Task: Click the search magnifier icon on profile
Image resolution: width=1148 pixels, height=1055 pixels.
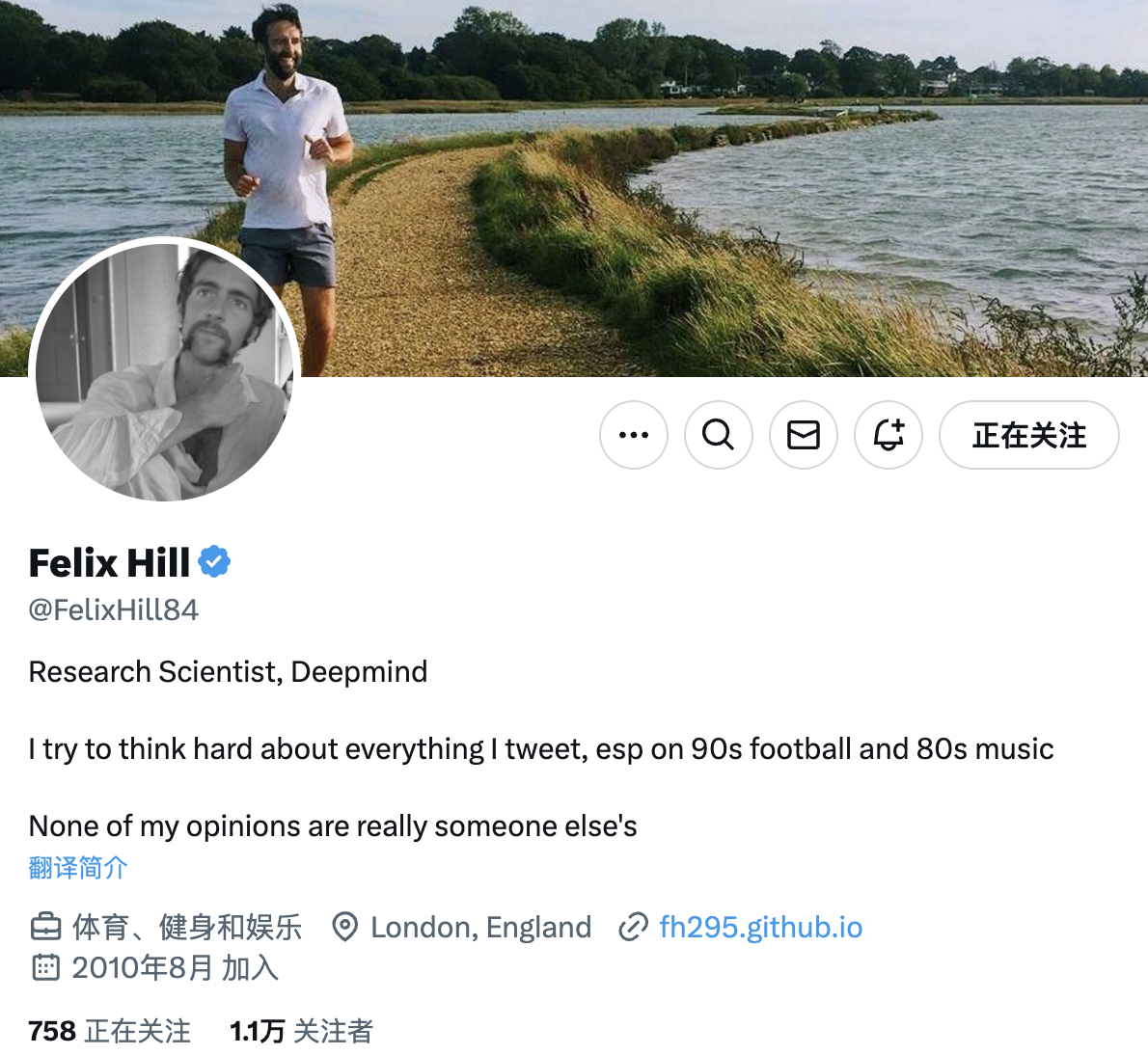Action: (x=718, y=435)
